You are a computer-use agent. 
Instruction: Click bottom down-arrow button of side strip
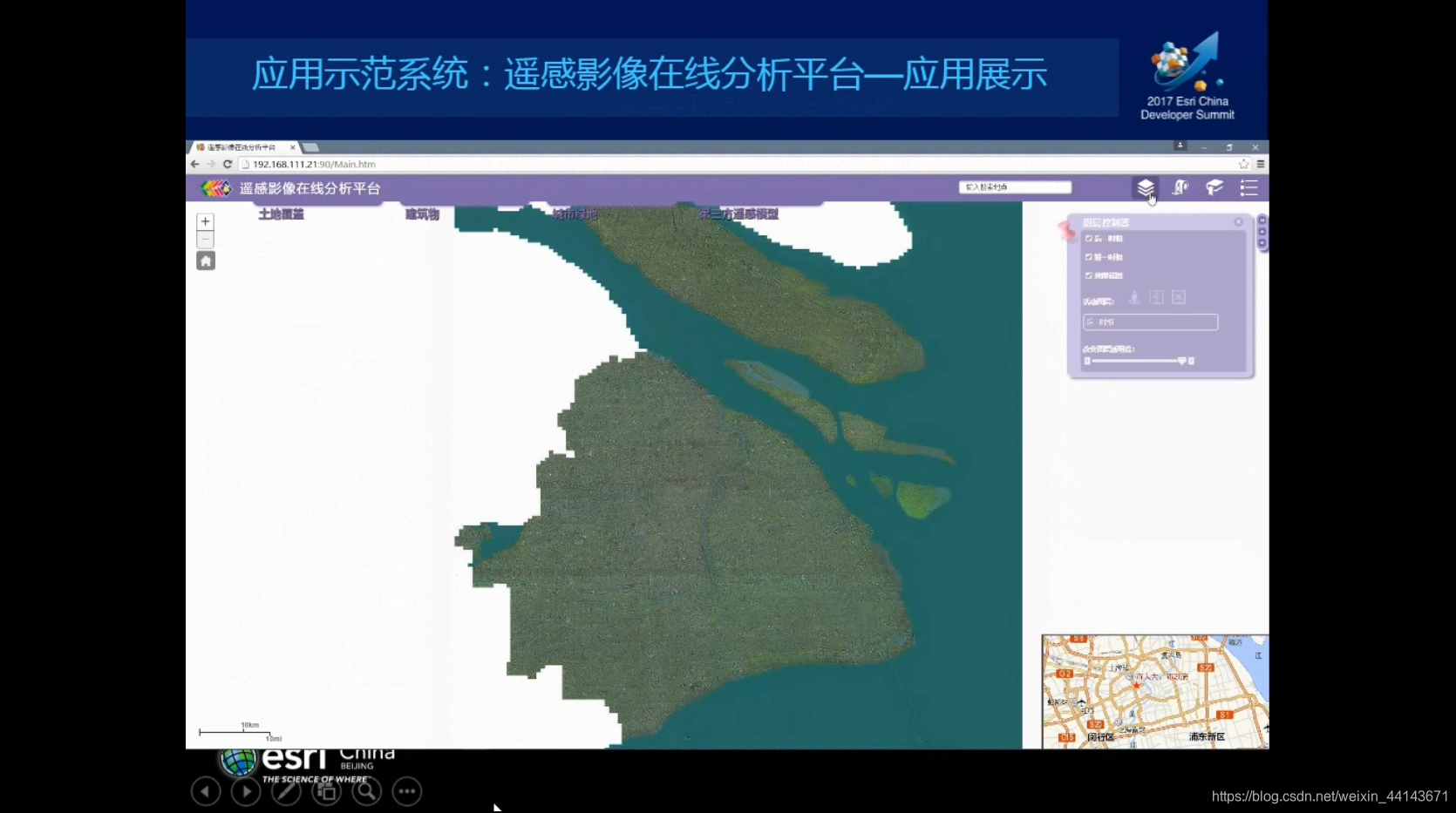[x=1262, y=243]
